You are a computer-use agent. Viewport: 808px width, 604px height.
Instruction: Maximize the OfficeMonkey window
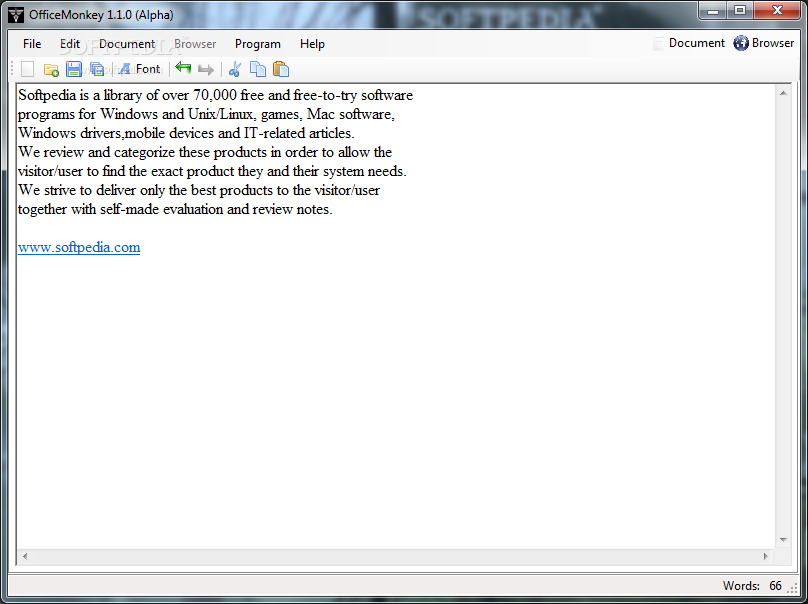(x=740, y=11)
